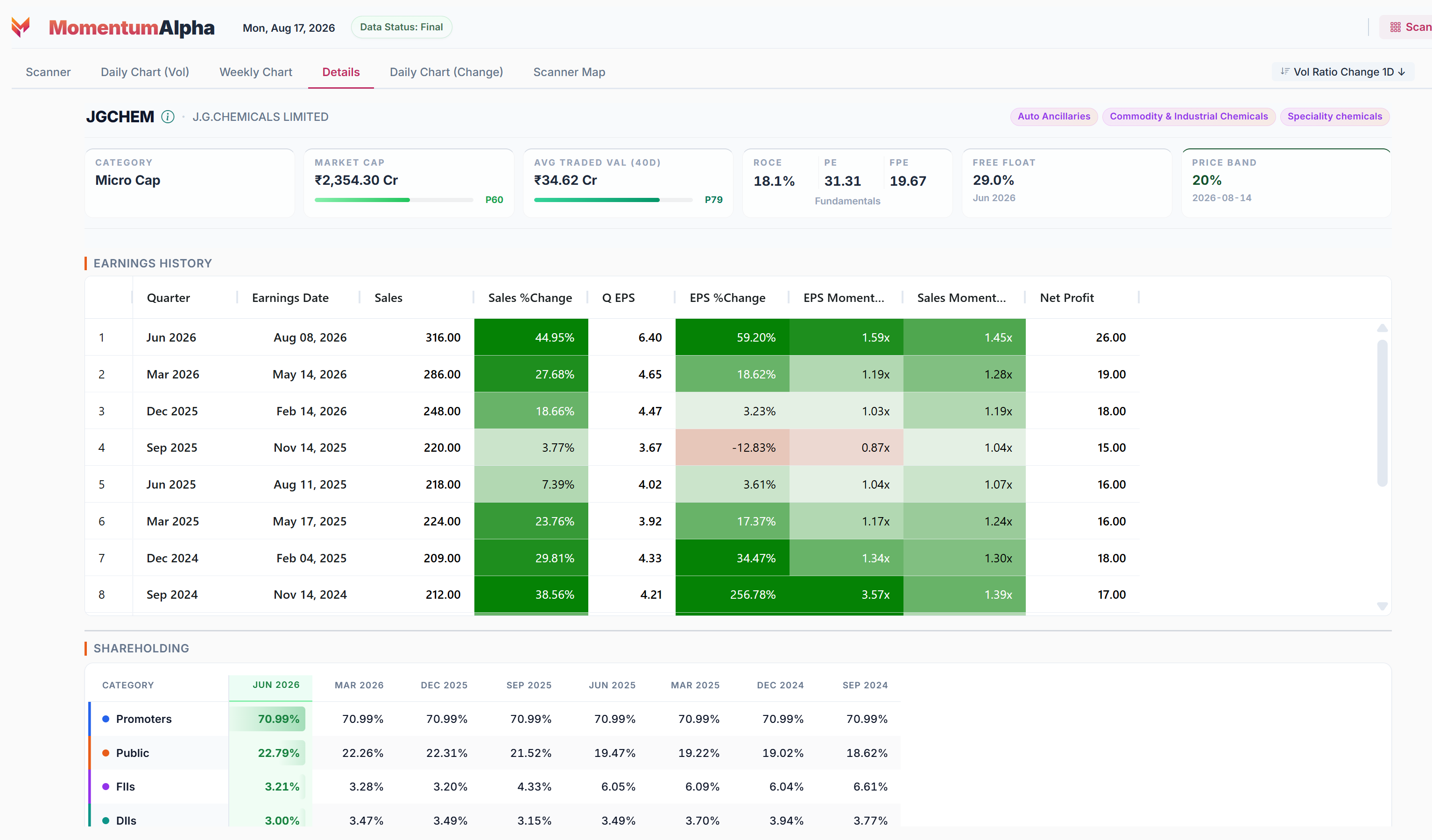This screenshot has height=840, width=1432.
Task: Click the Scan grid icon
Action: pyautogui.click(x=1395, y=27)
